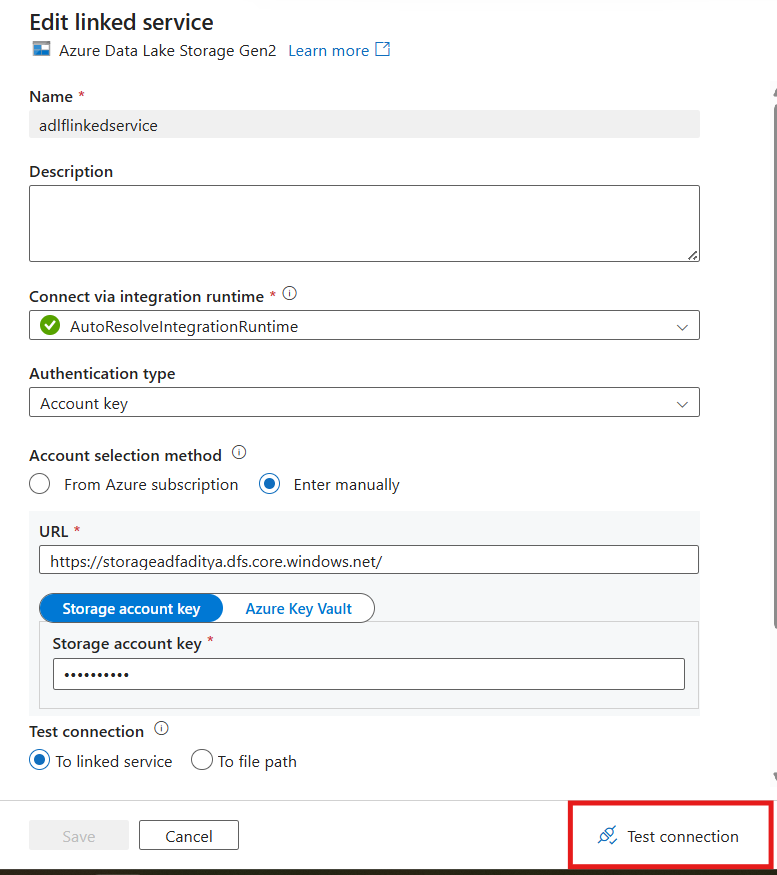Open the Learn more external link icon
Image resolution: width=777 pixels, height=875 pixels.
[382, 49]
